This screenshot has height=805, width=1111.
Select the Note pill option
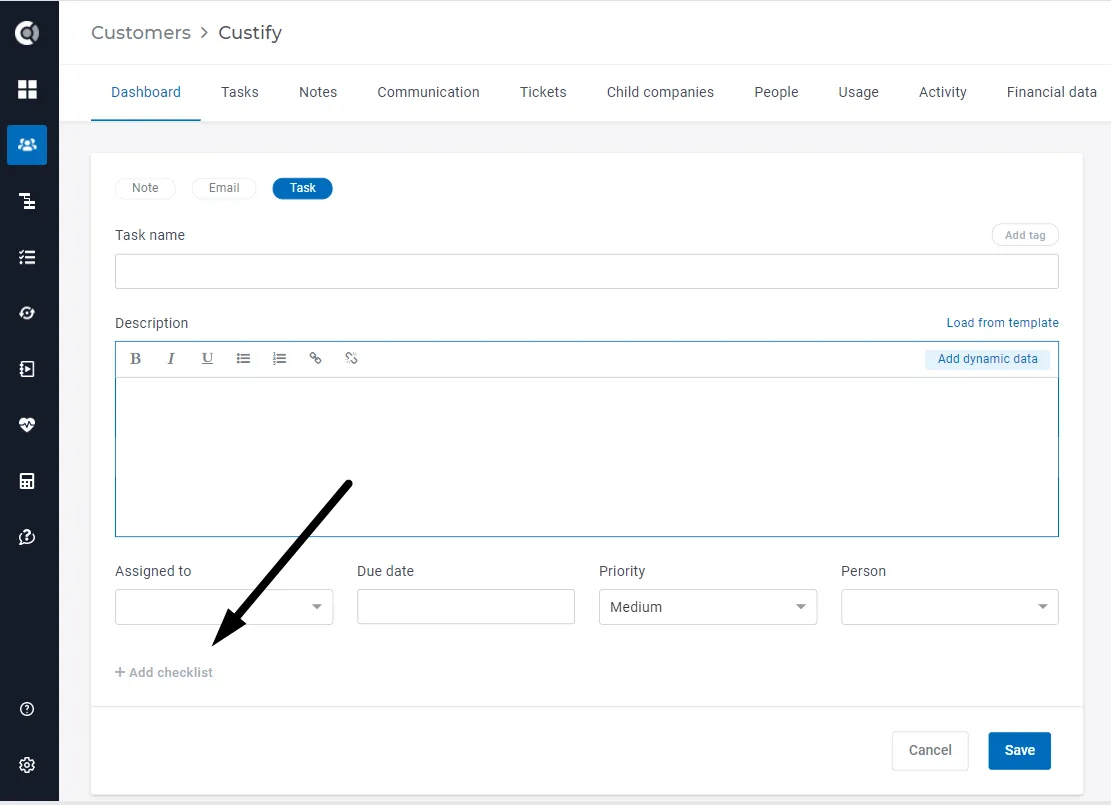145,188
